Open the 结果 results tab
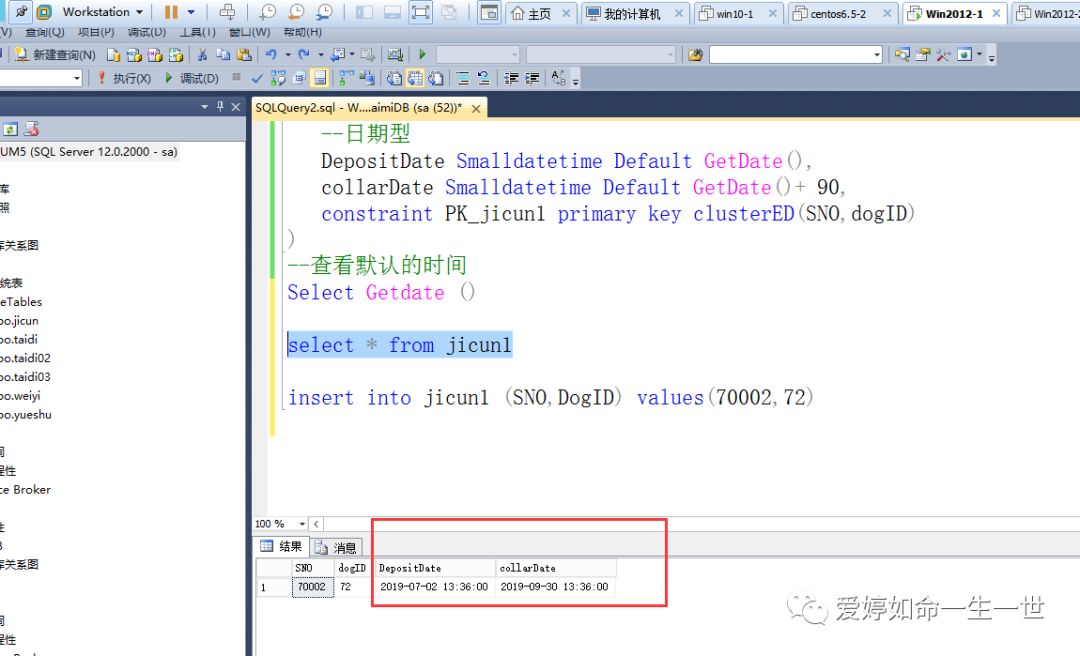 (282, 546)
